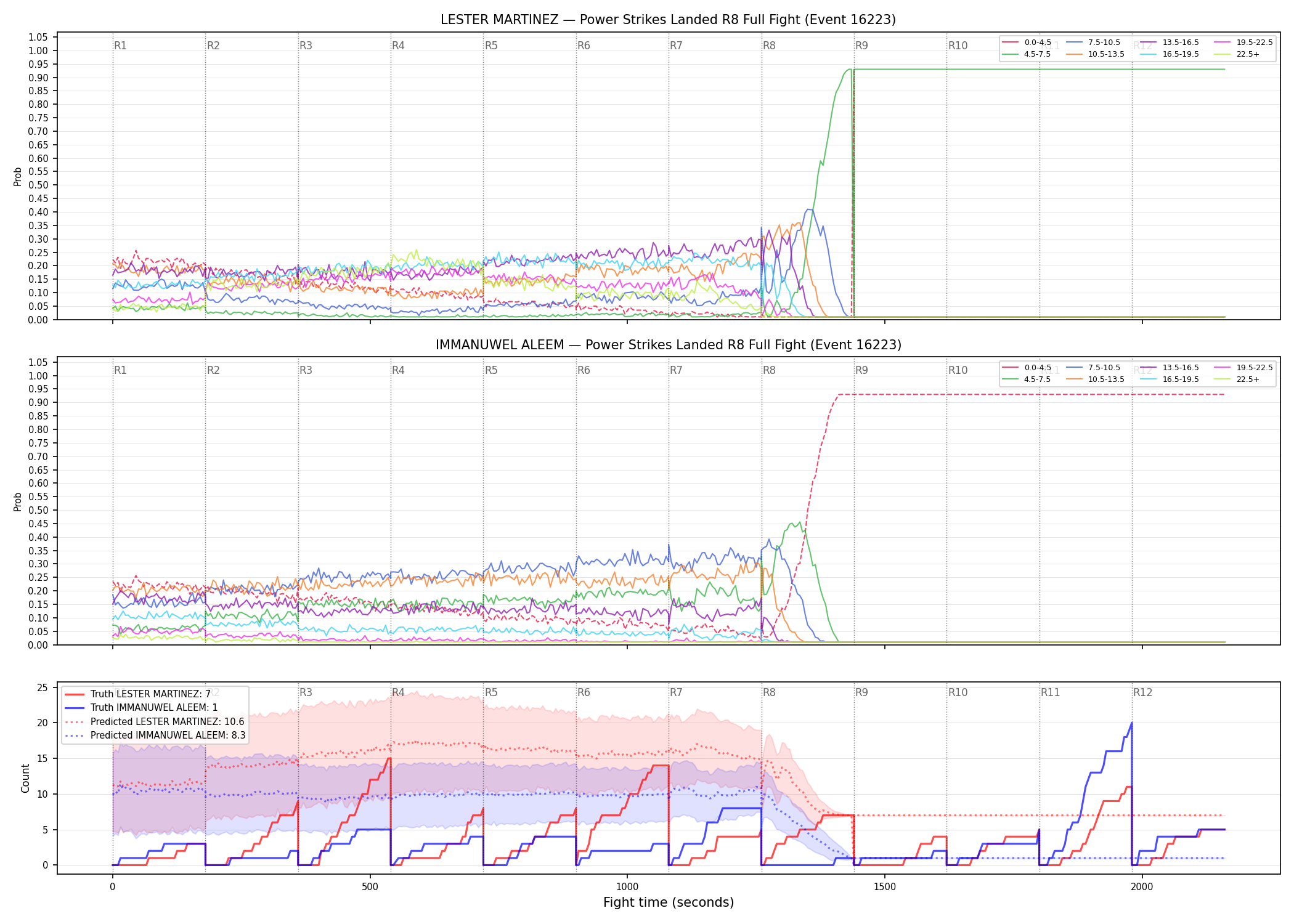Click the 13.5-16.5 legend entry in top chart
This screenshot has width=1294, height=924.
click(1170, 43)
